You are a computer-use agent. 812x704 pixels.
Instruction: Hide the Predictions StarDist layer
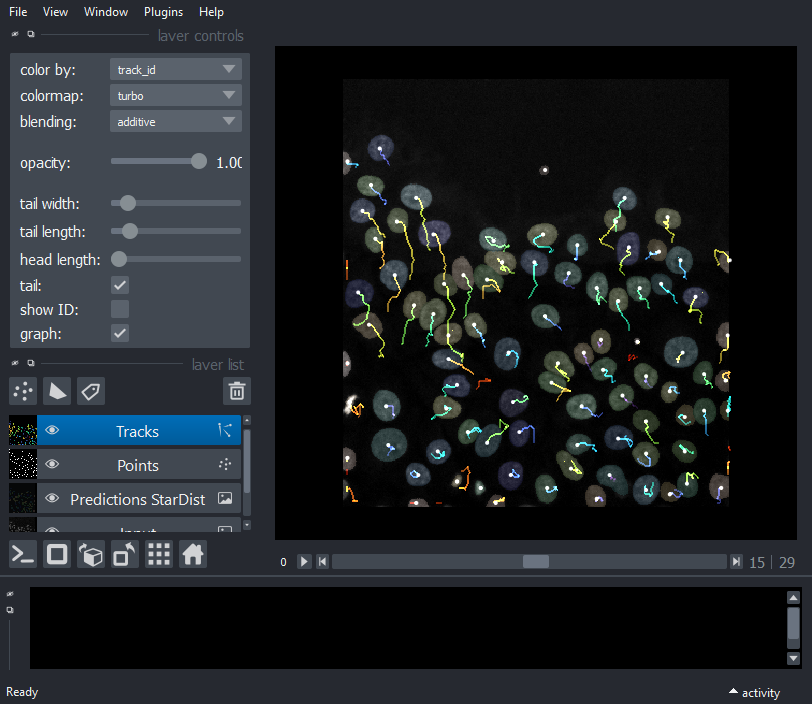point(52,498)
